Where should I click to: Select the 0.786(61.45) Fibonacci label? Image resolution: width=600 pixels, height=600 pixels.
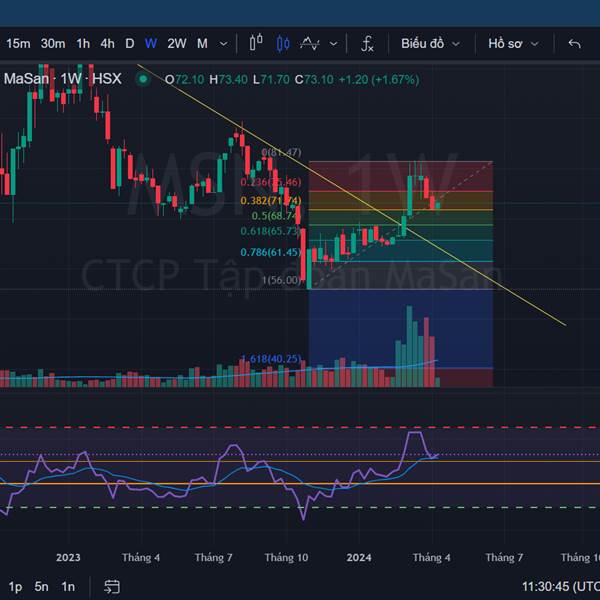[x=271, y=252]
